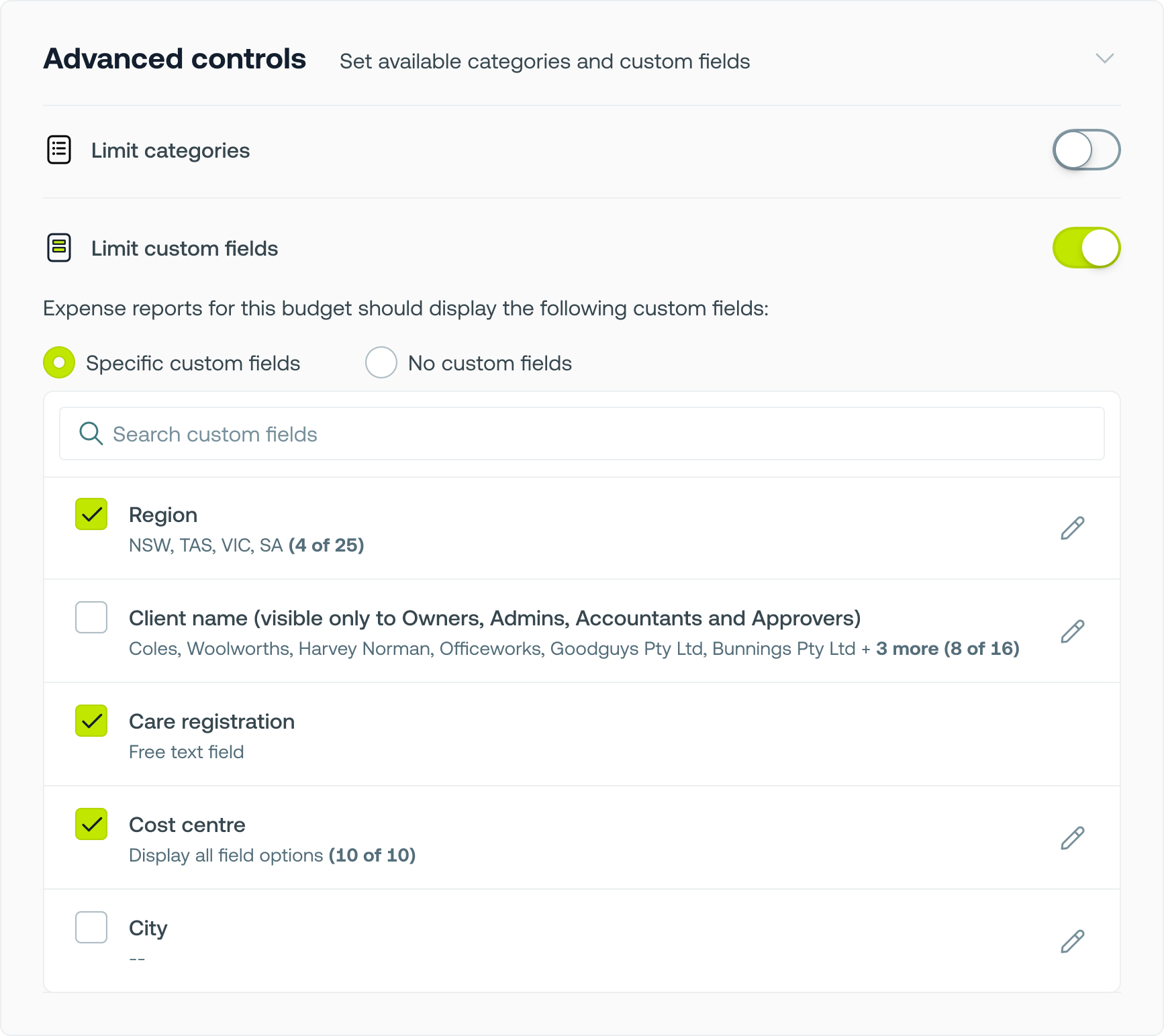Edit the Region field options

pos(1072,528)
